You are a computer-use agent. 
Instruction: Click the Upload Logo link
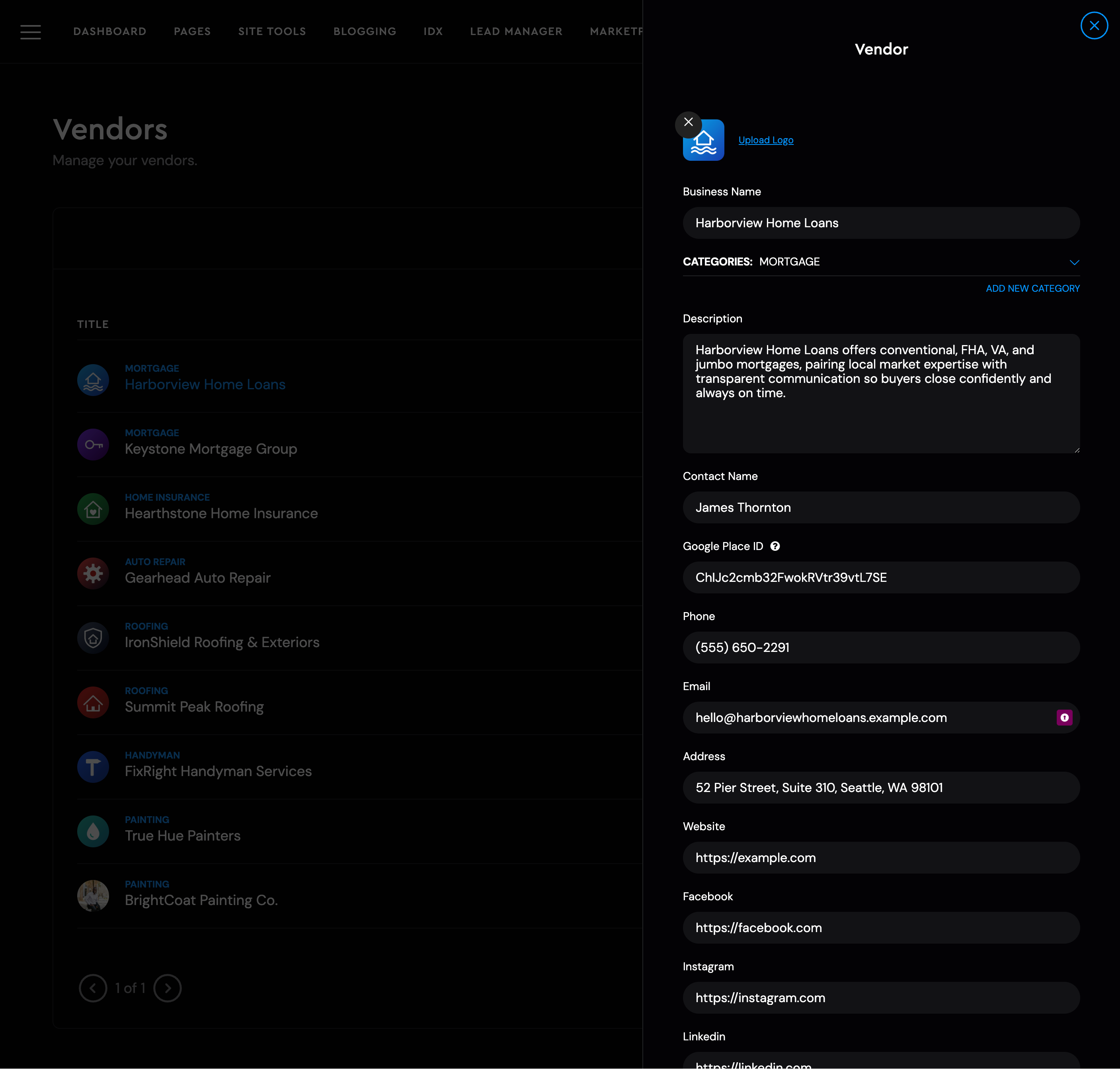[x=765, y=140]
